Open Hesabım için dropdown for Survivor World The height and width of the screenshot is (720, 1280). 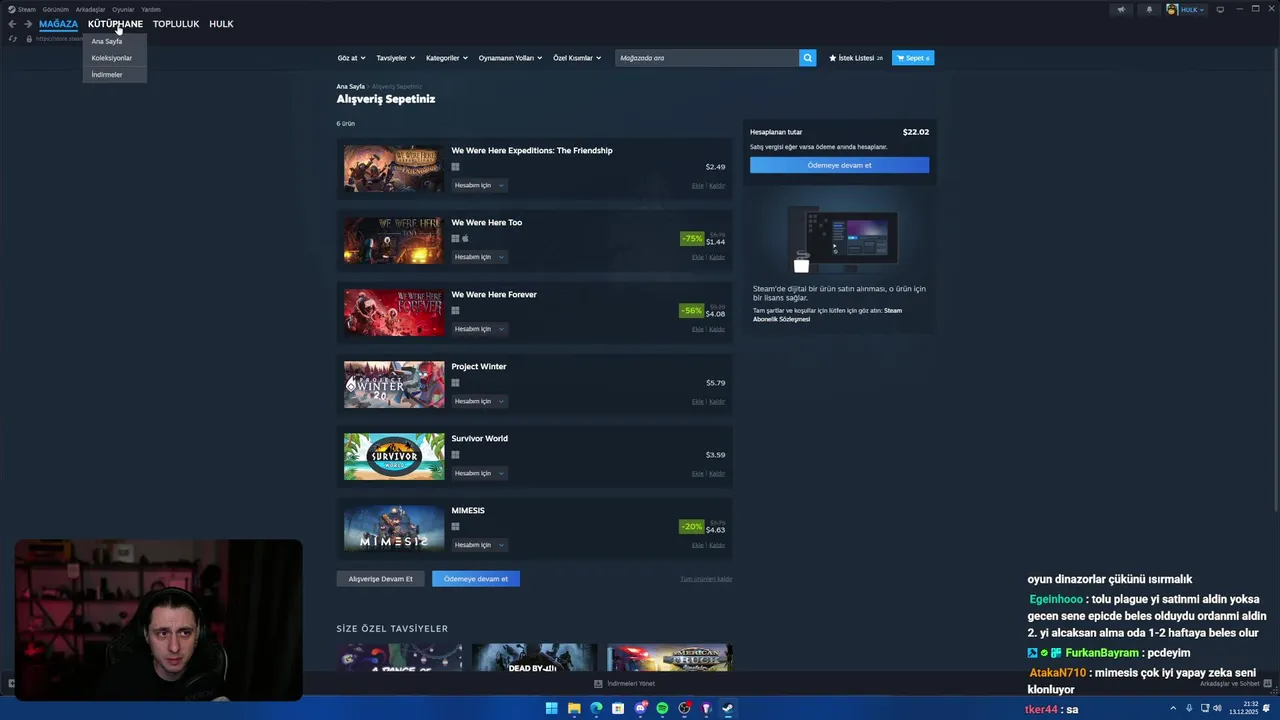[479, 473]
